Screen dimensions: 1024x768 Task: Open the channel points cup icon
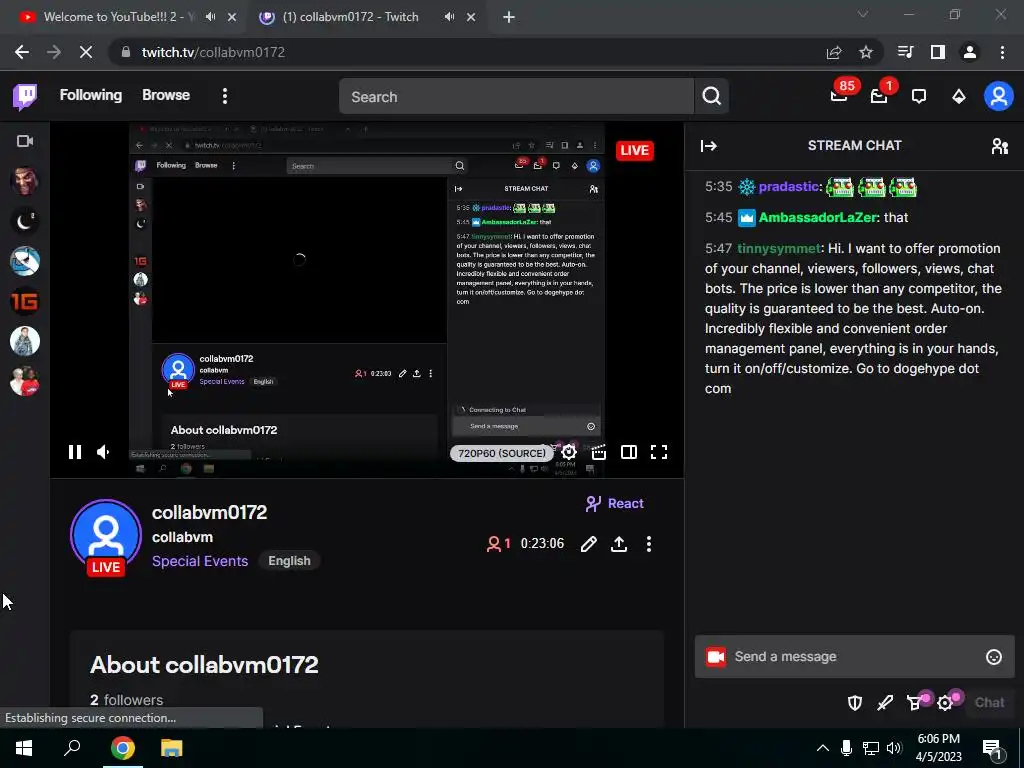point(915,703)
